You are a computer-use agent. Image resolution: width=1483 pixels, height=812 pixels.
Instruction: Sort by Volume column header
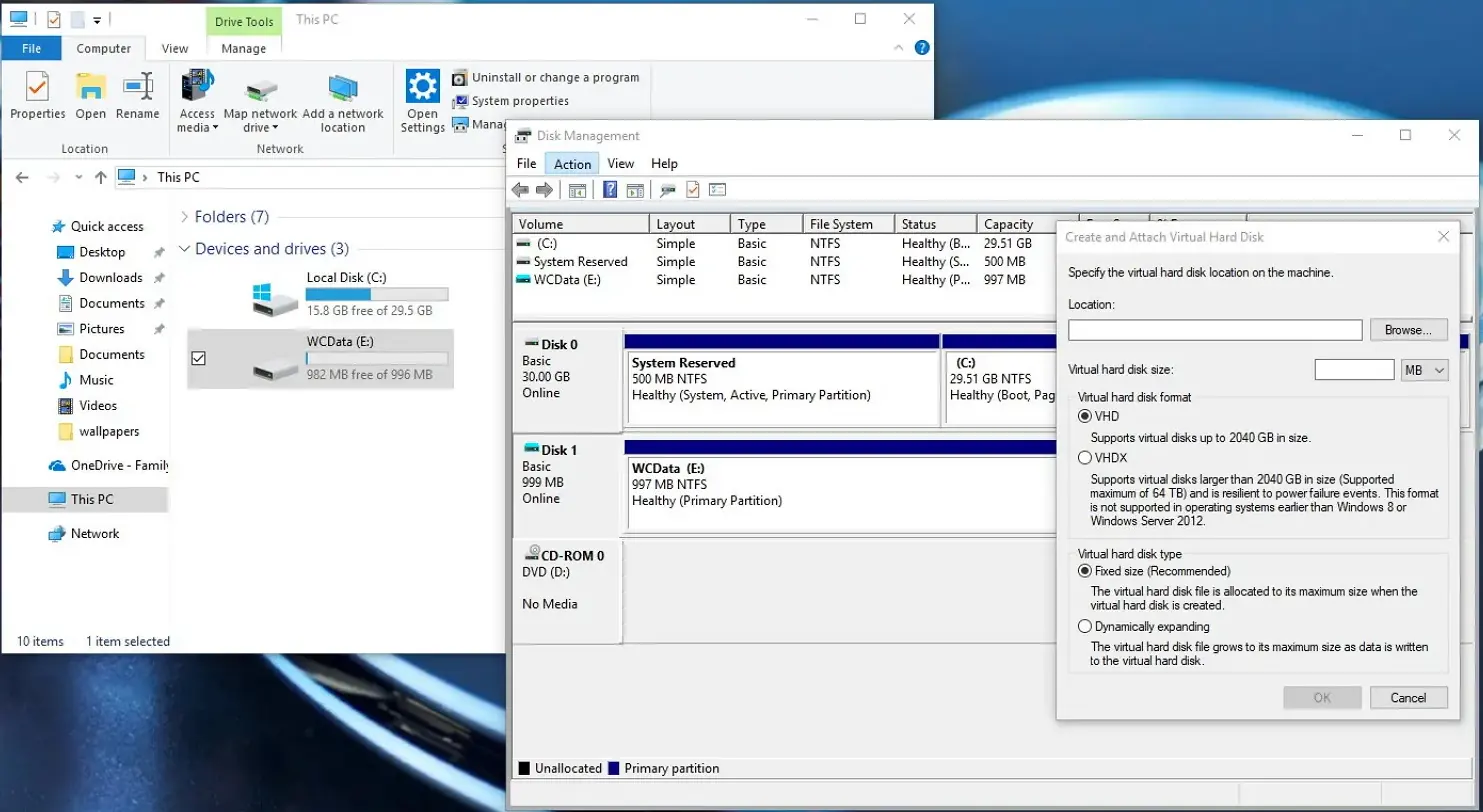(581, 224)
